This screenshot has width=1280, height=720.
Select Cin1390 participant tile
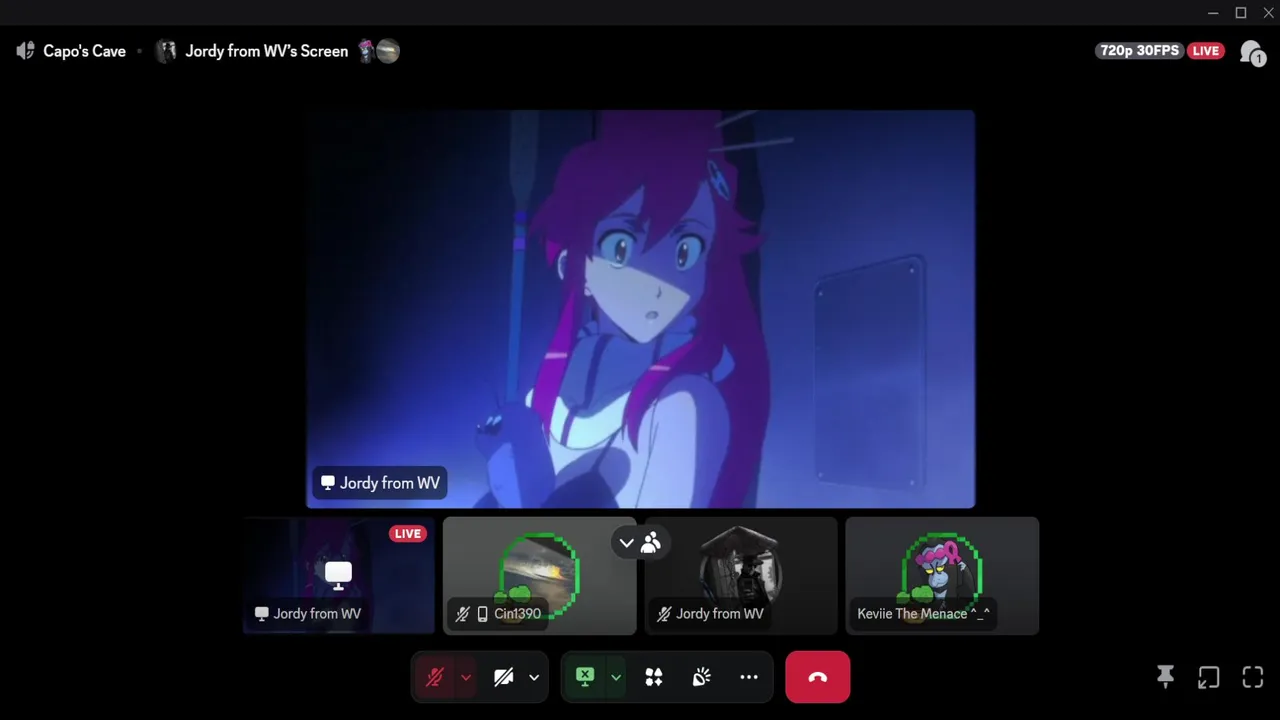(x=540, y=575)
